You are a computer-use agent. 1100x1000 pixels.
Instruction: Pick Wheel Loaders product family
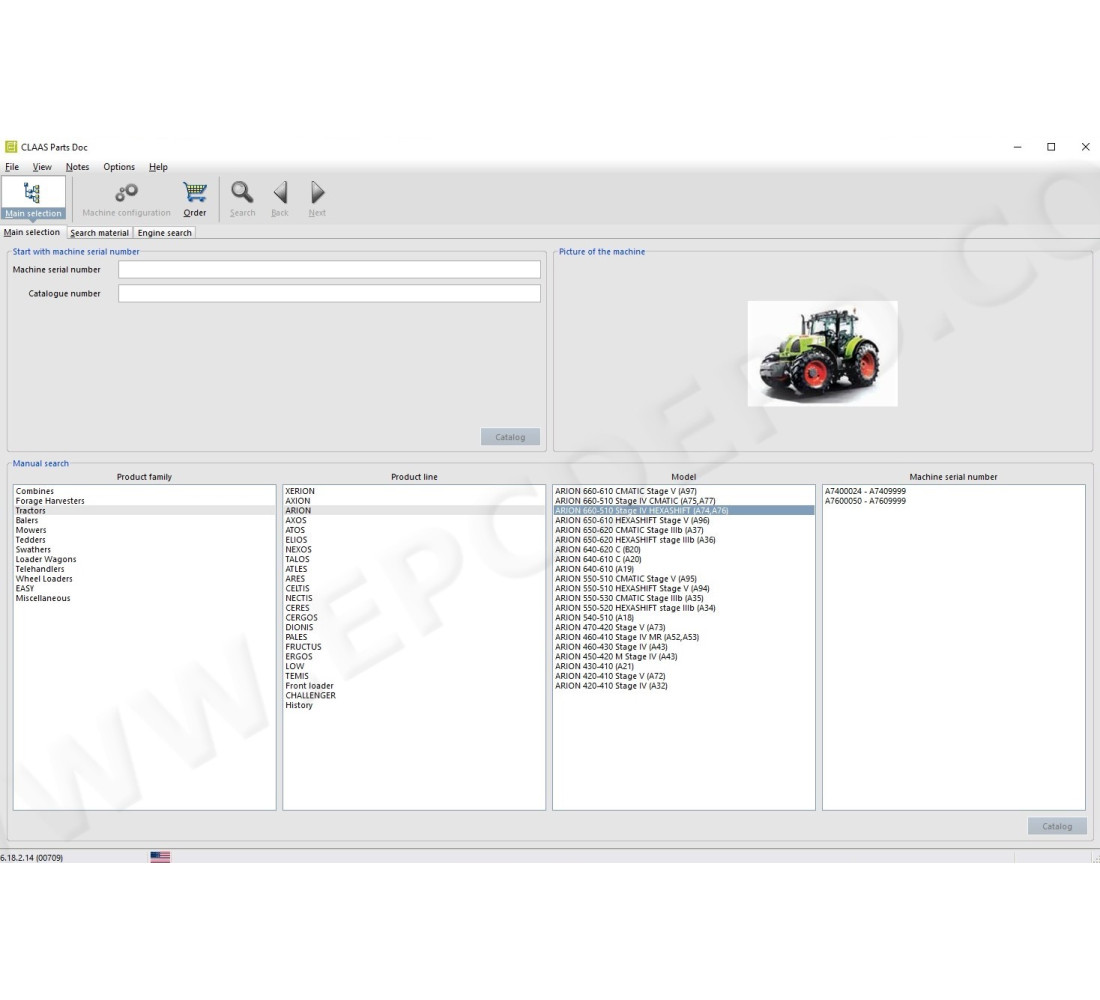pos(145,579)
